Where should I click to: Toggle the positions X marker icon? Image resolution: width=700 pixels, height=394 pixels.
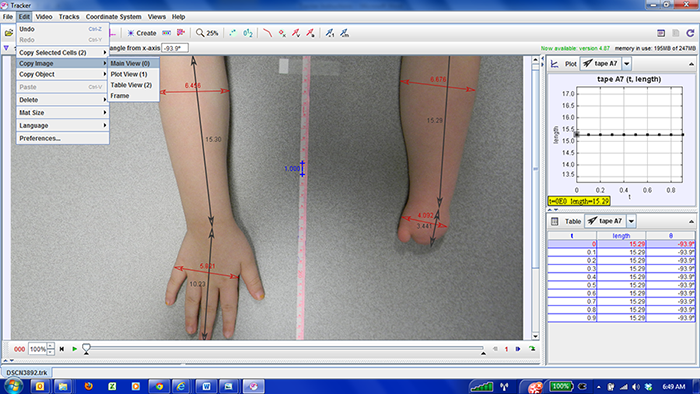(282, 33)
